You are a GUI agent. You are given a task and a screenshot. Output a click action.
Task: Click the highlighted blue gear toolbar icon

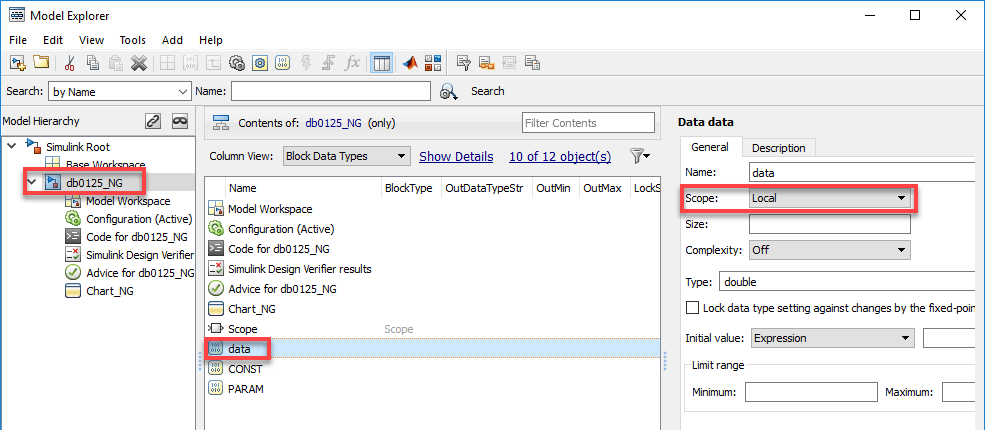click(260, 63)
